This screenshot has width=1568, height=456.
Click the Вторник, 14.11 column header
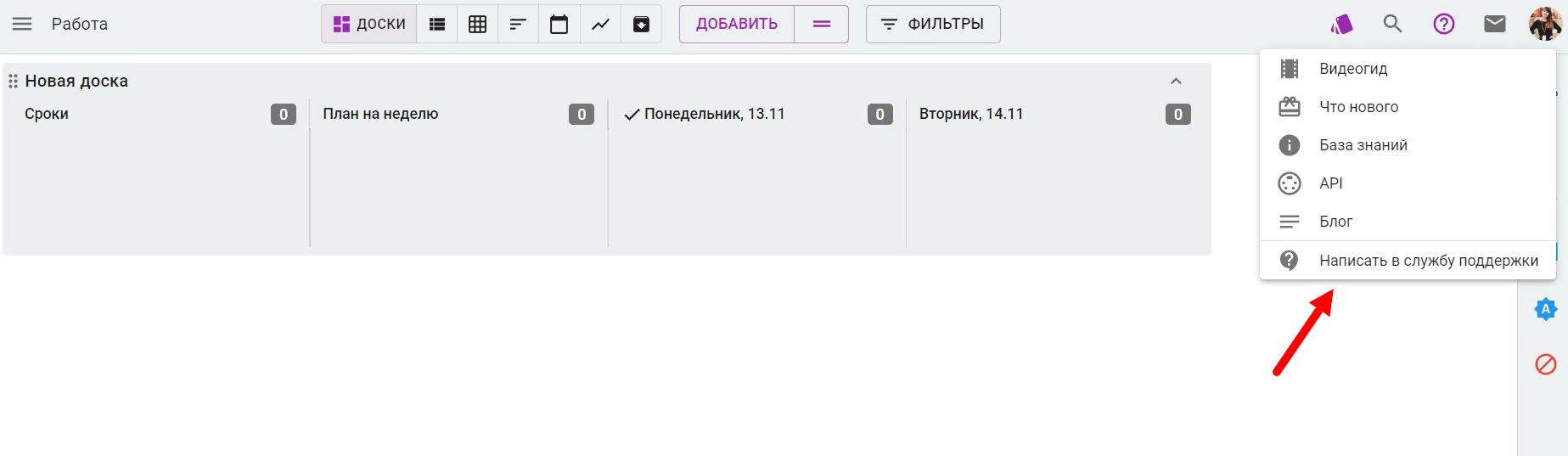coord(971,114)
